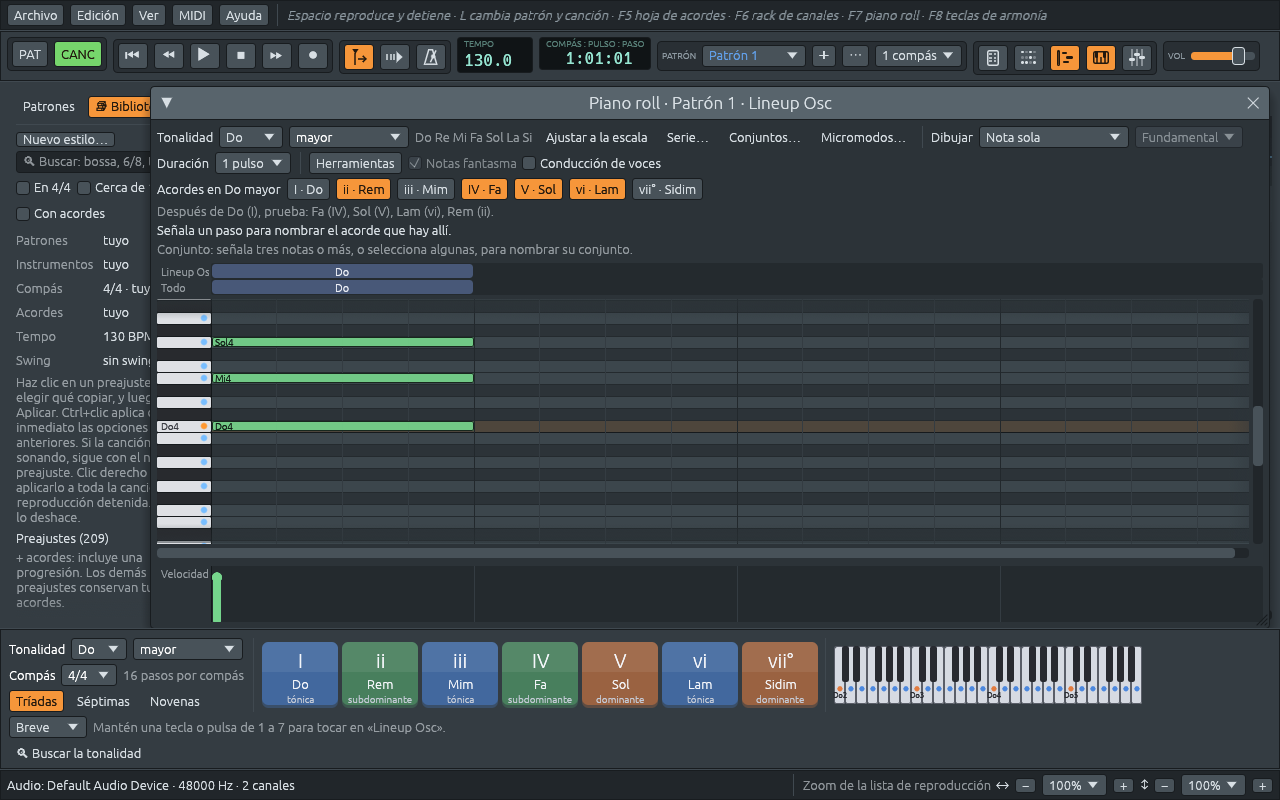Open the pattern options ellipsis button

(x=855, y=56)
